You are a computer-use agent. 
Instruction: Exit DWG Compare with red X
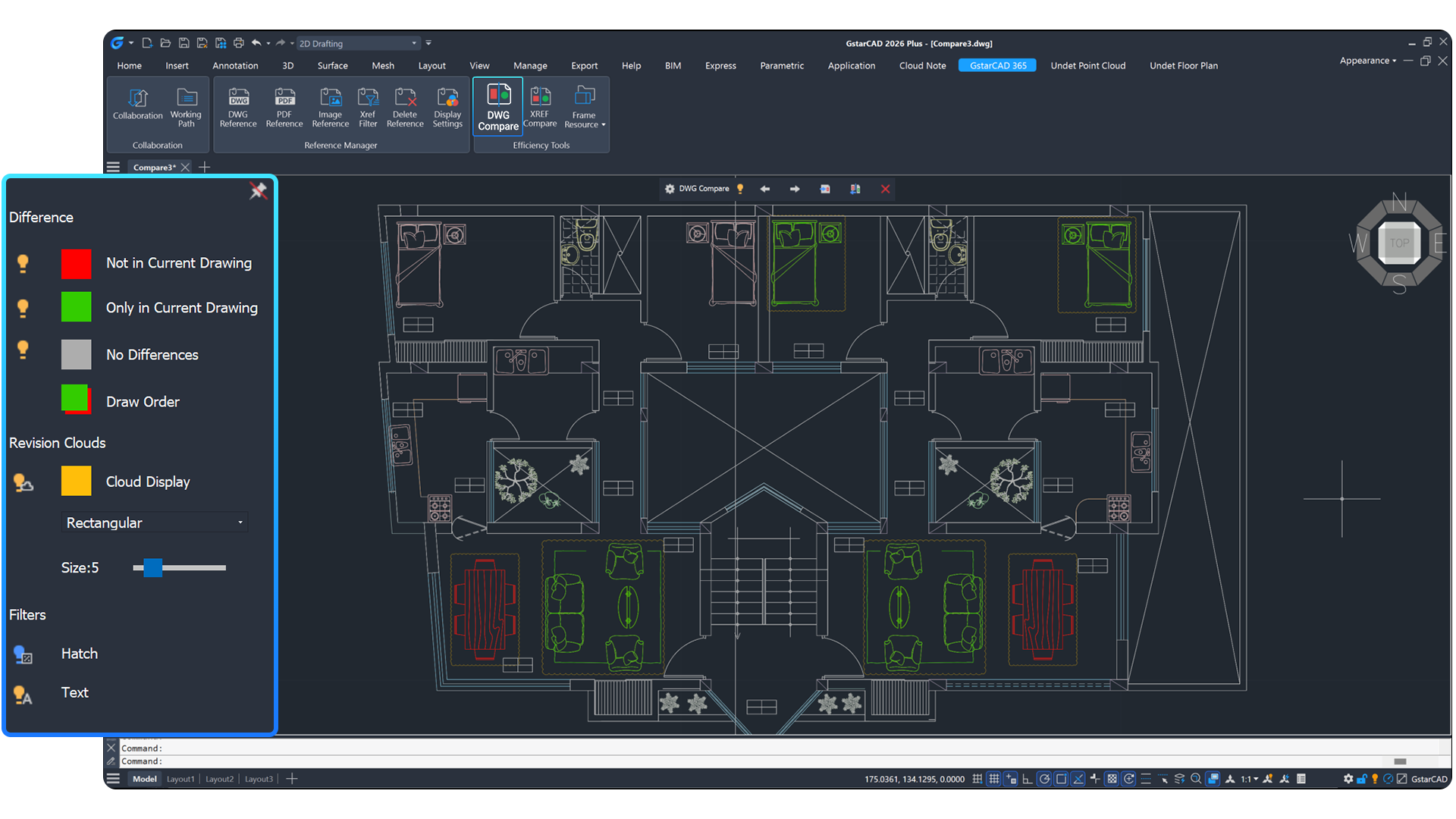point(885,189)
